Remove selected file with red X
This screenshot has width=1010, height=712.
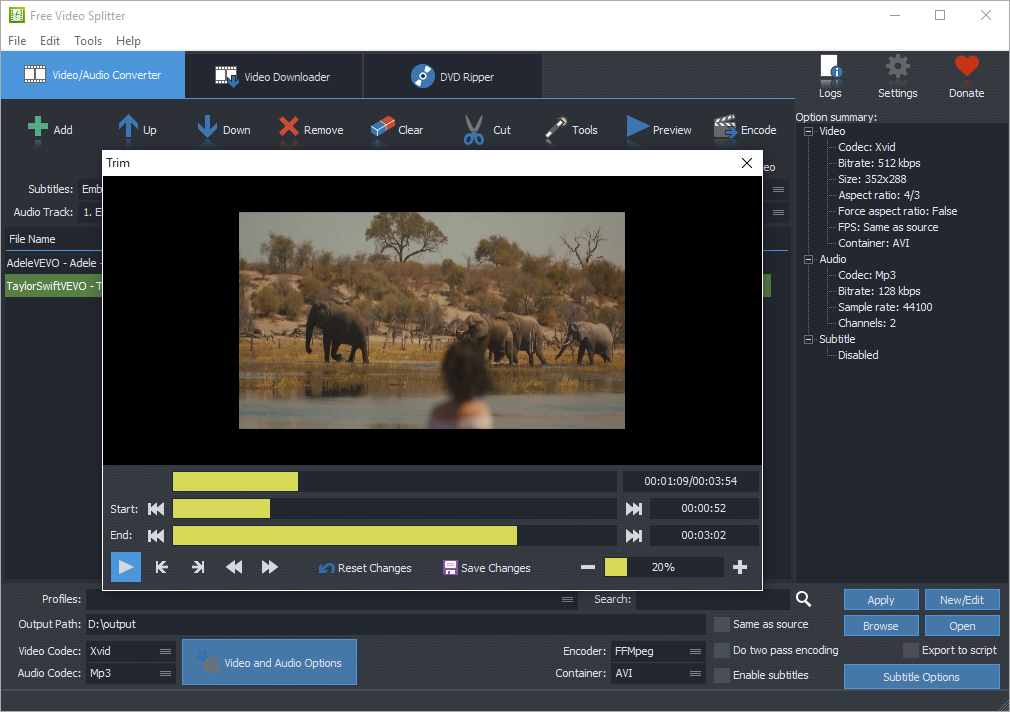289,127
